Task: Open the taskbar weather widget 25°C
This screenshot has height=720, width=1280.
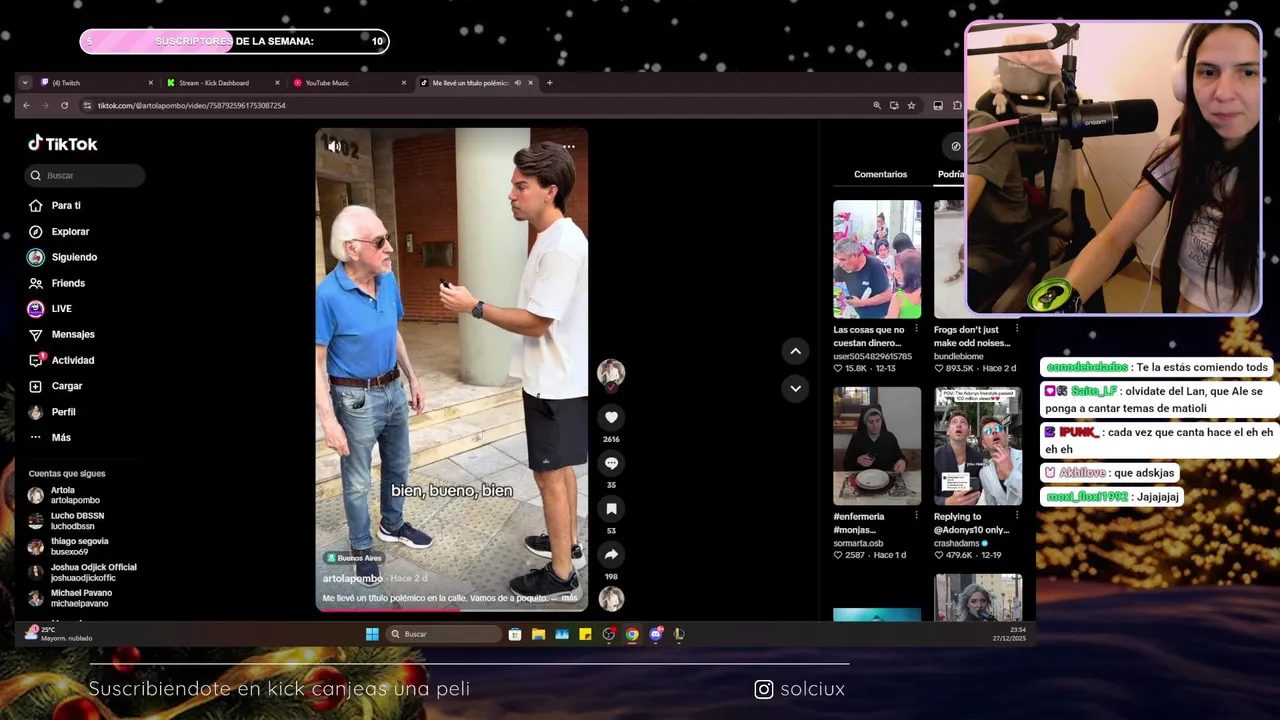Action: [60, 634]
